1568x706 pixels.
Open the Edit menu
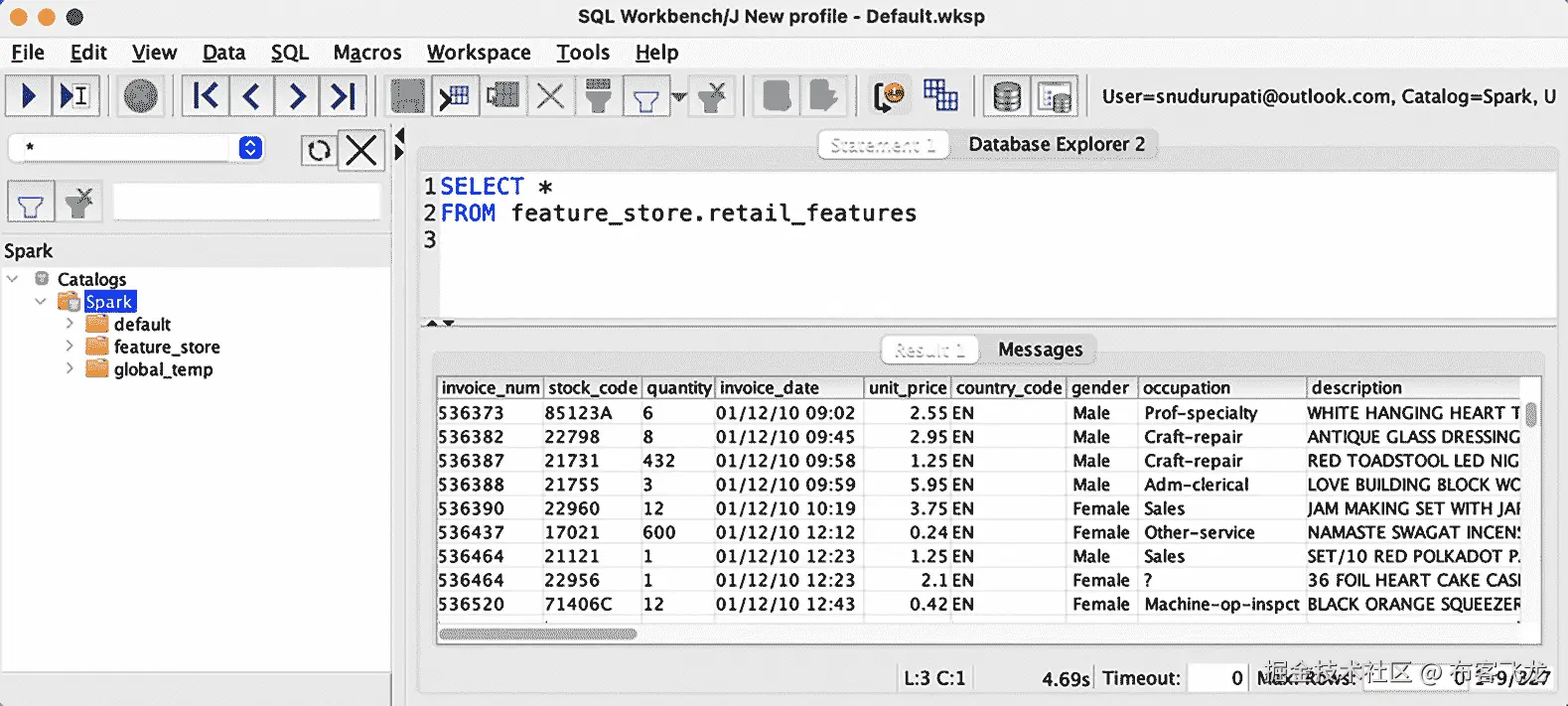tap(88, 53)
